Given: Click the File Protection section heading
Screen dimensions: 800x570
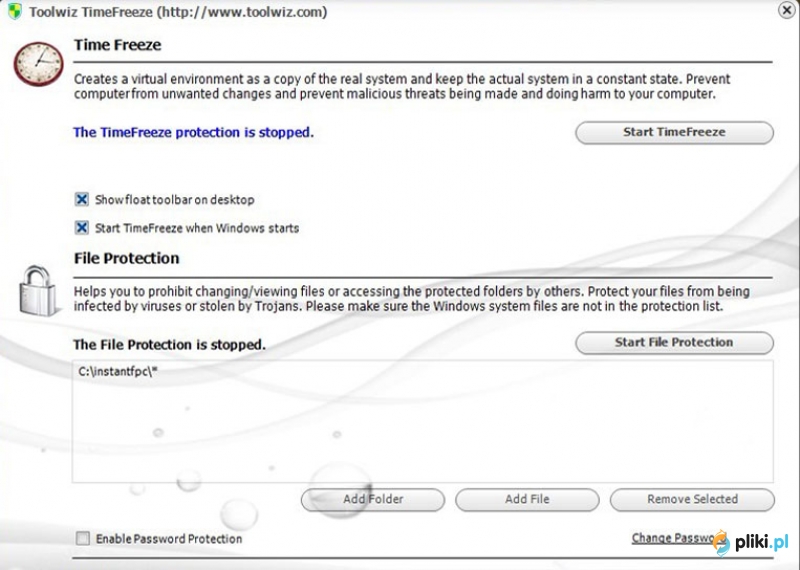Looking at the screenshot, I should tap(127, 258).
